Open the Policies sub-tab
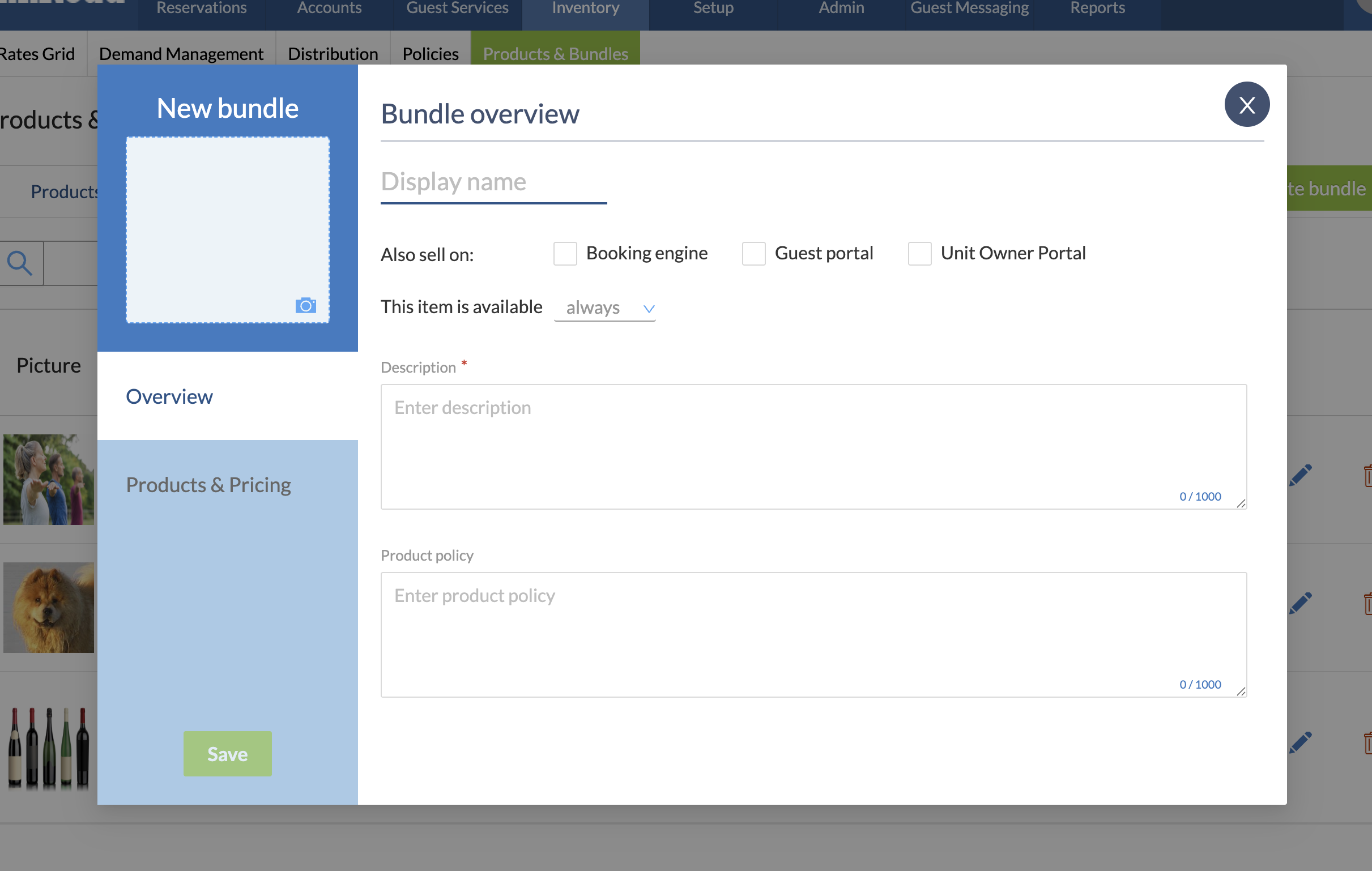The image size is (1372, 871). pyautogui.click(x=430, y=54)
